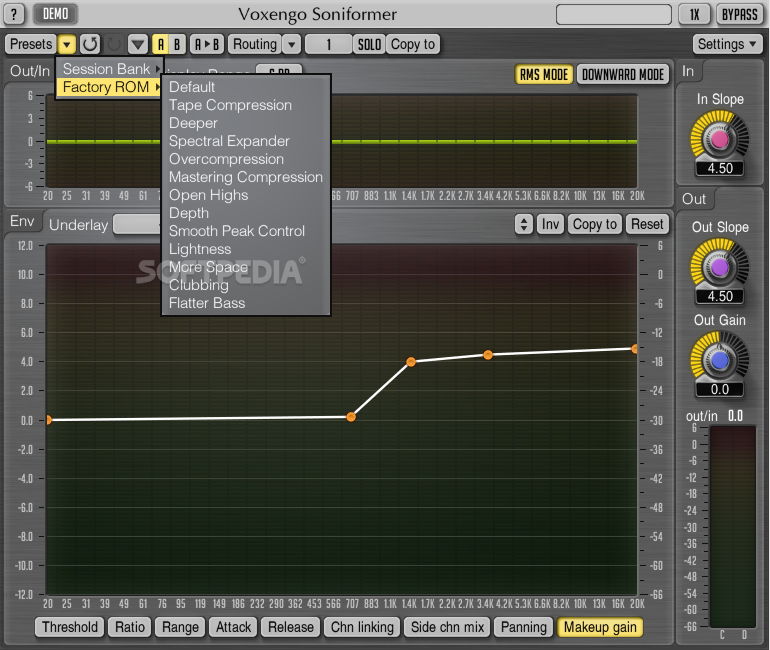Click the Out Gain 0.0 value

click(720, 389)
